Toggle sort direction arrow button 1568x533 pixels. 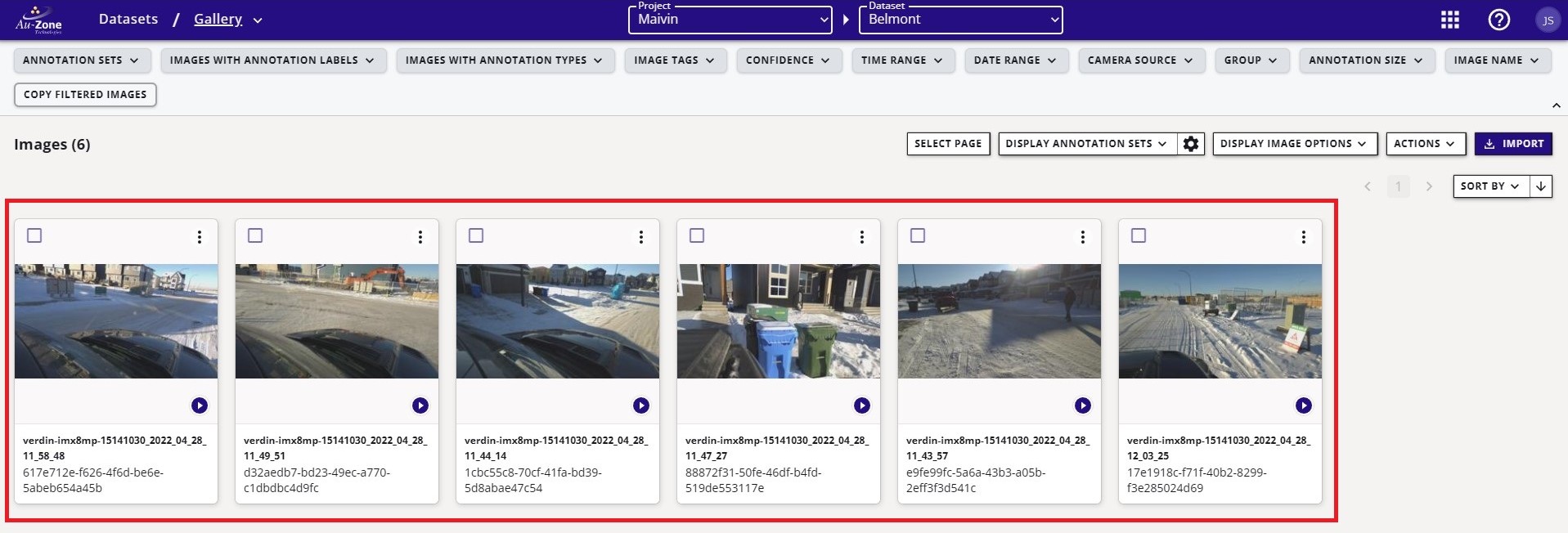[1541, 186]
